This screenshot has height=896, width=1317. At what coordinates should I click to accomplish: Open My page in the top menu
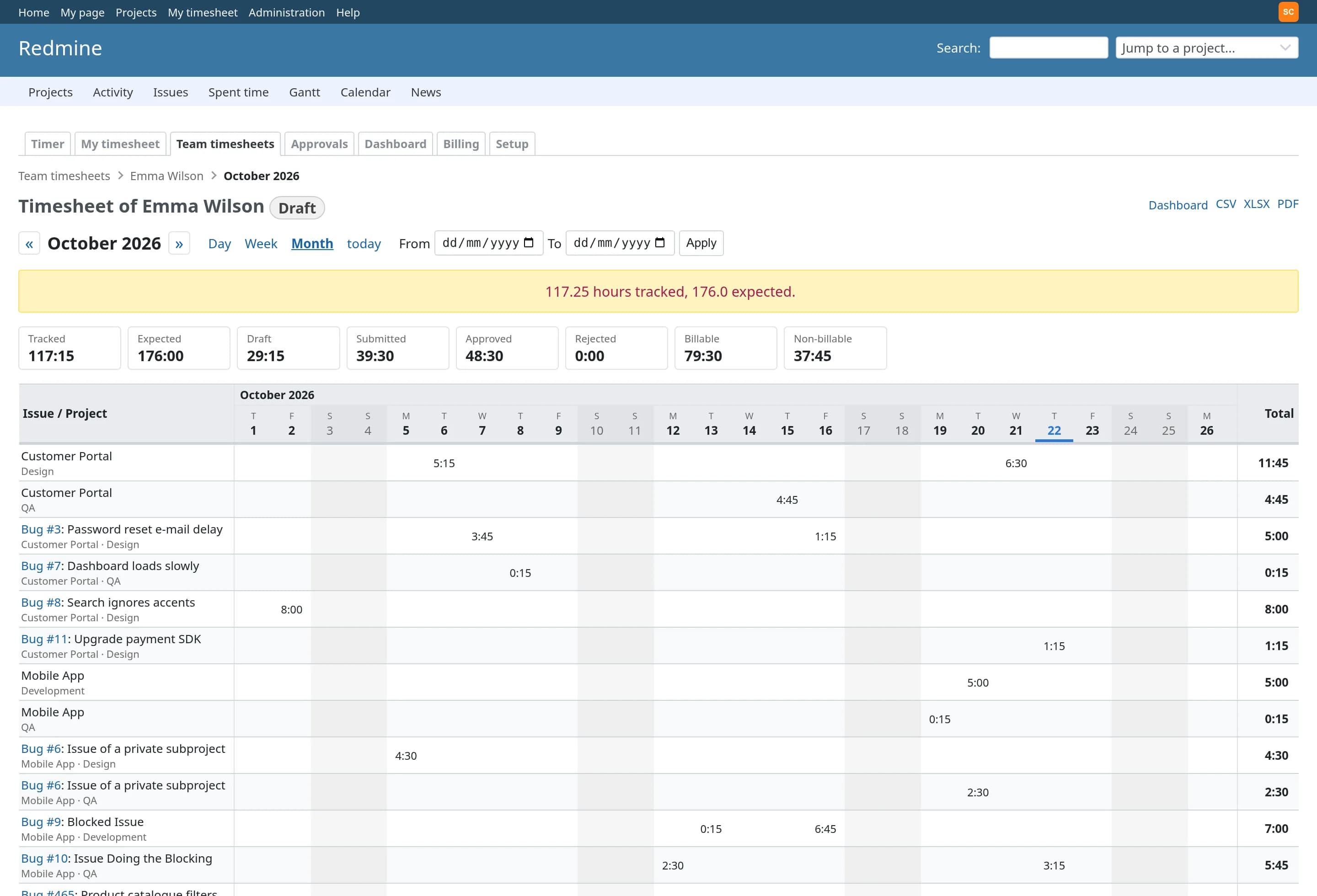(x=82, y=12)
